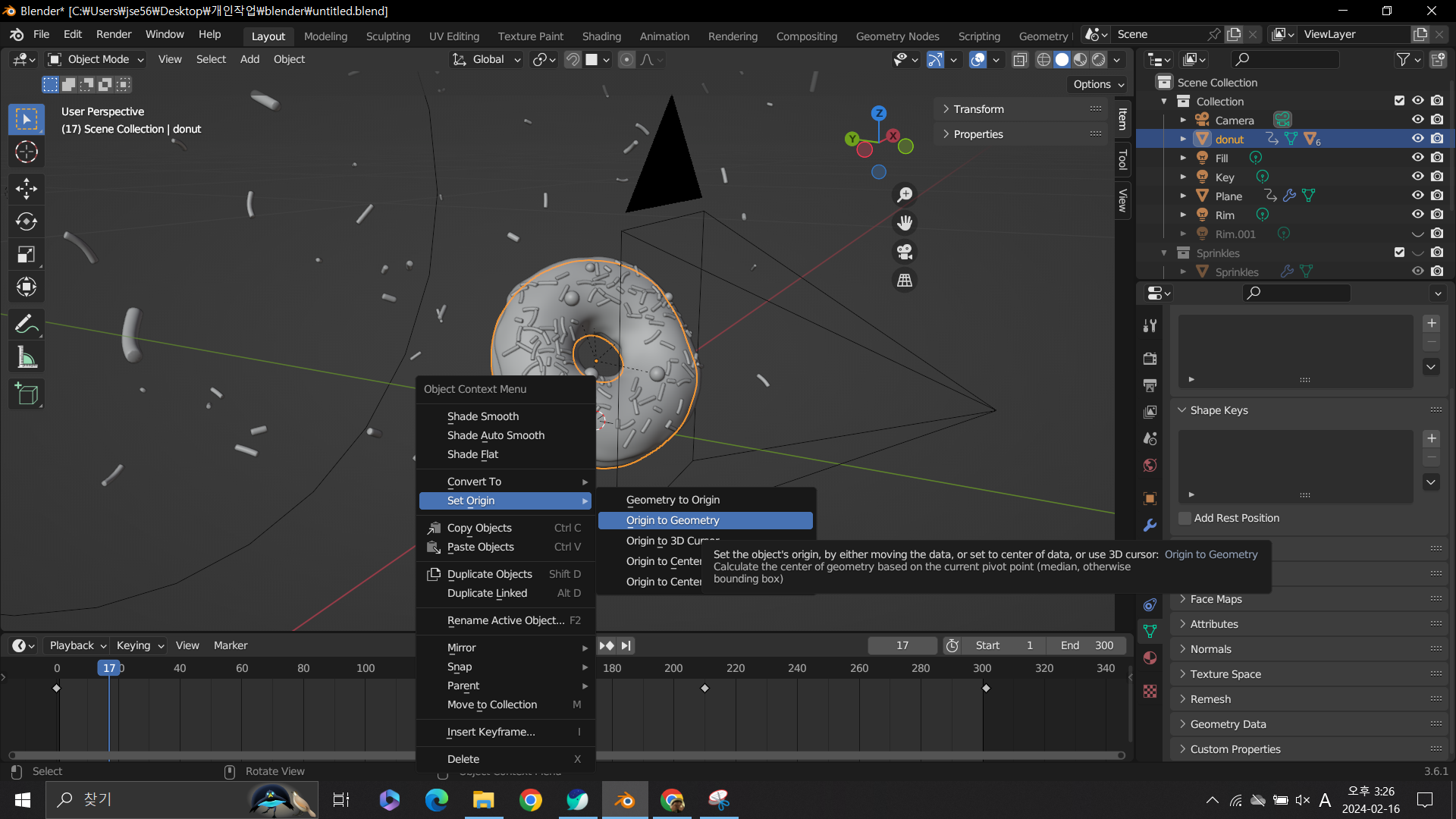This screenshot has height=819, width=1456.
Task: Open the Tool properties tab icon
Action: coord(1150,325)
